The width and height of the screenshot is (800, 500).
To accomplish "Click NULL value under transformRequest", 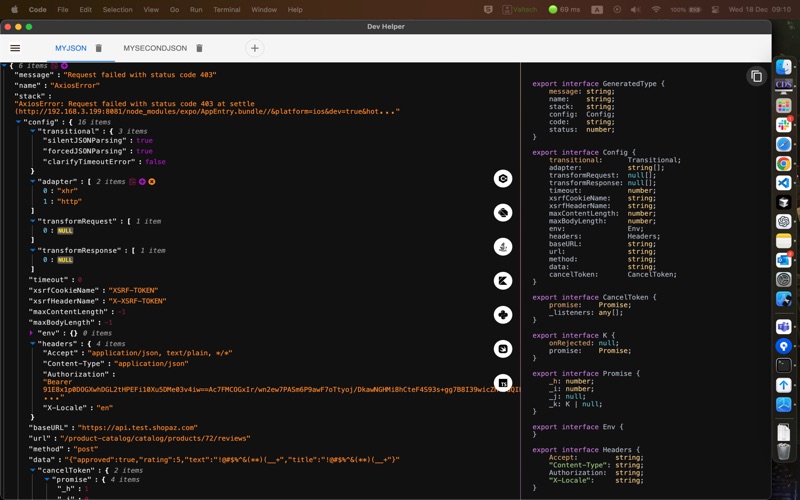I will point(65,231).
